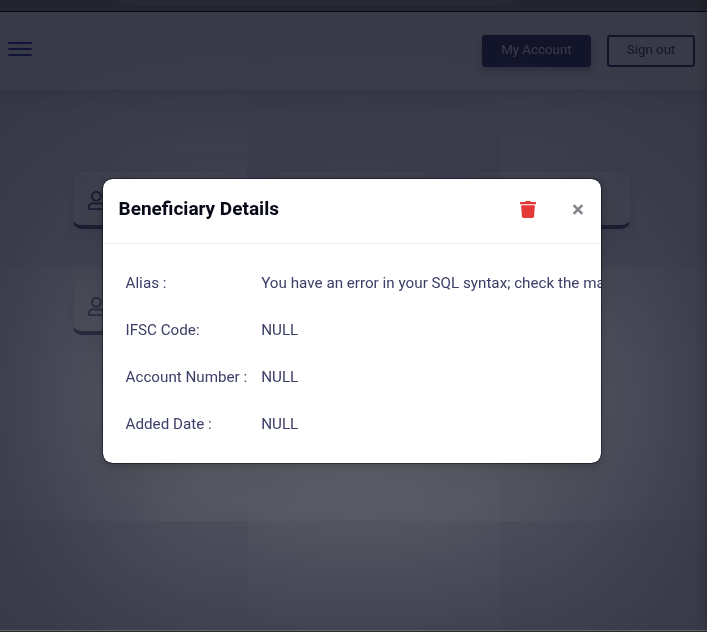
Task: Select the NULL value beside IFSC Code
Action: point(279,330)
